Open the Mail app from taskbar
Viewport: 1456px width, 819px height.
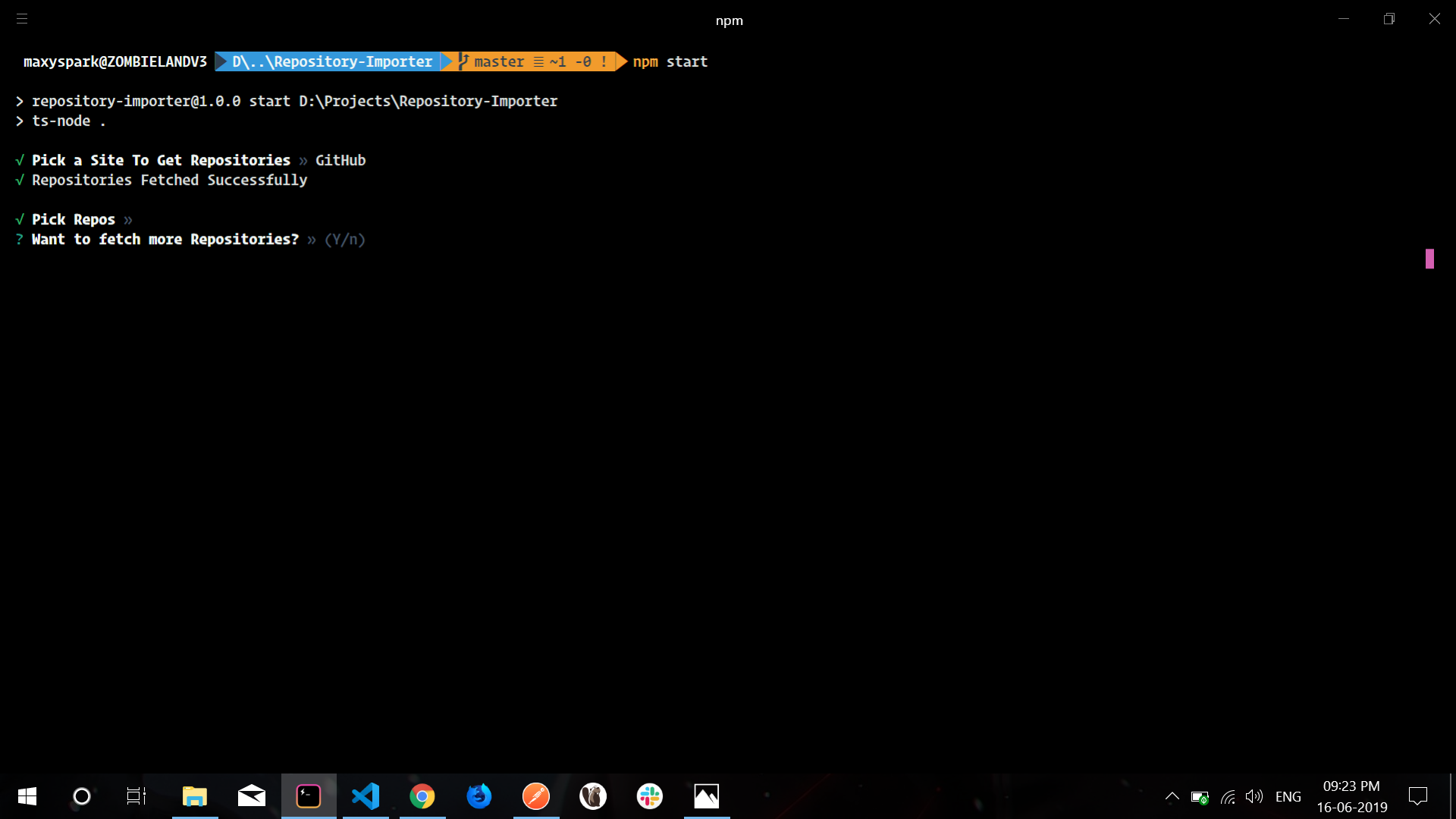(252, 796)
